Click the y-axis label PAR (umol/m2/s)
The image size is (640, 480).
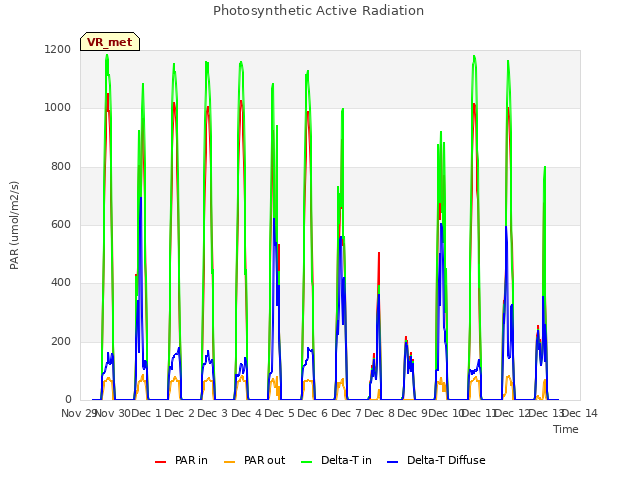click(14, 225)
